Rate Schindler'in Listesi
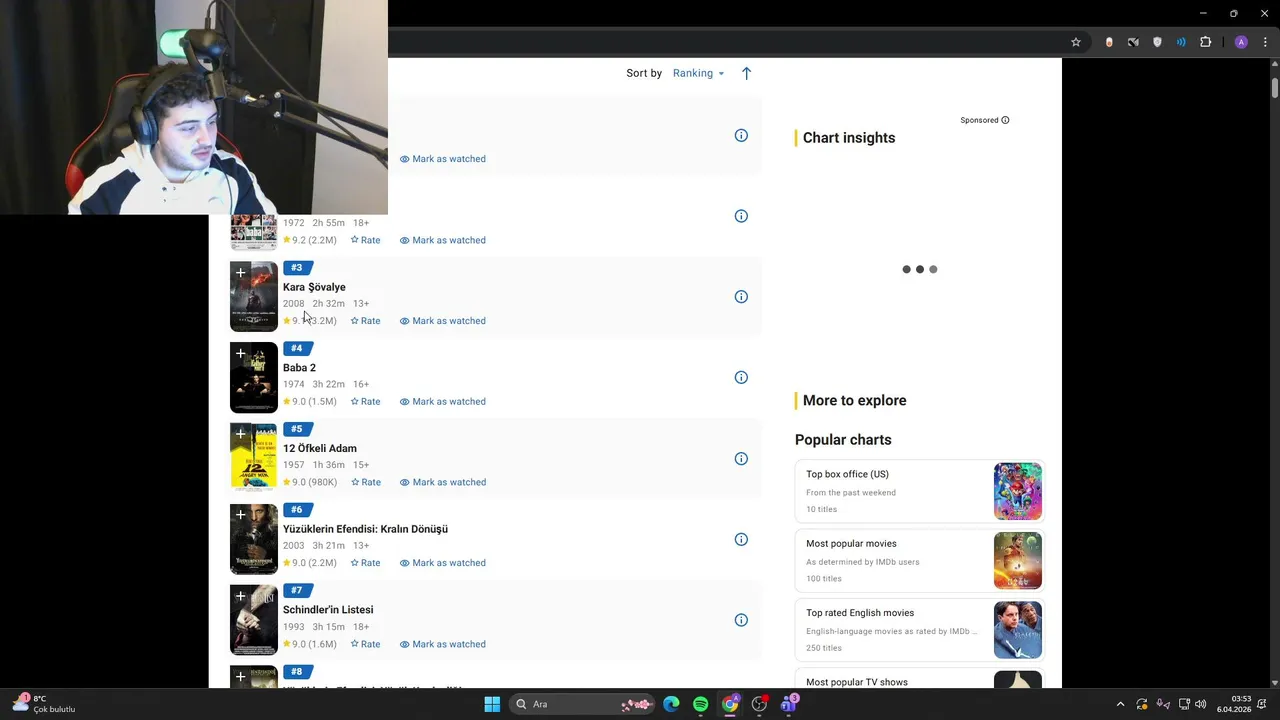 click(365, 644)
